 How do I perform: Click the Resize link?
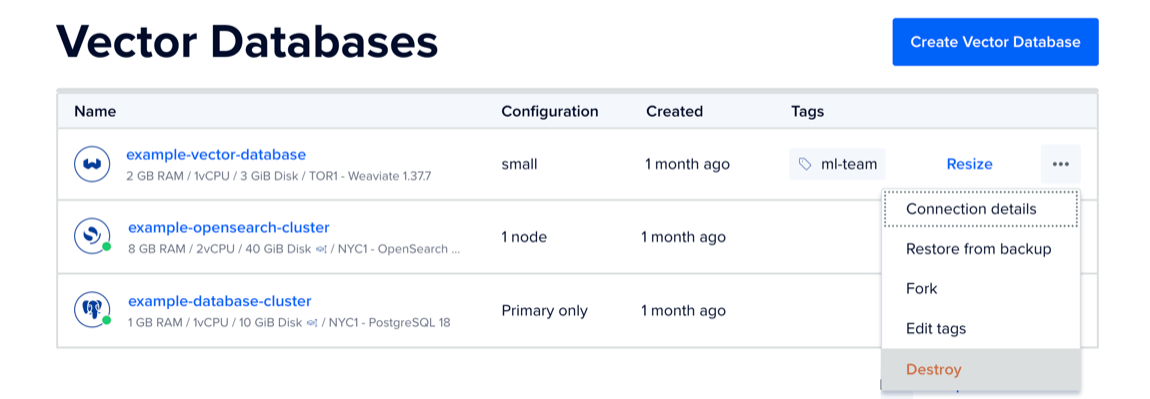(x=970, y=164)
